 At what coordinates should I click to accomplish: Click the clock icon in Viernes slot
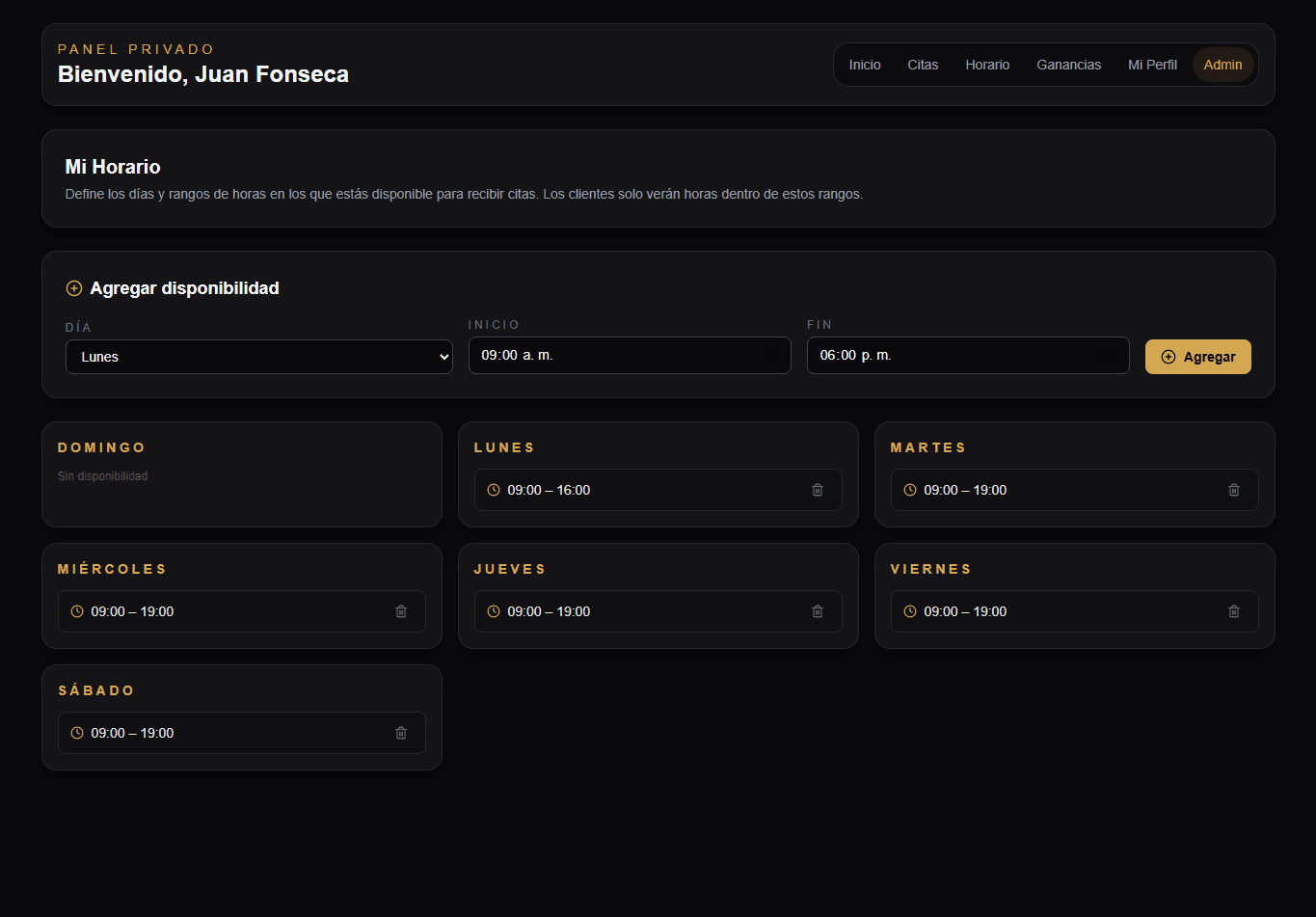tap(910, 611)
